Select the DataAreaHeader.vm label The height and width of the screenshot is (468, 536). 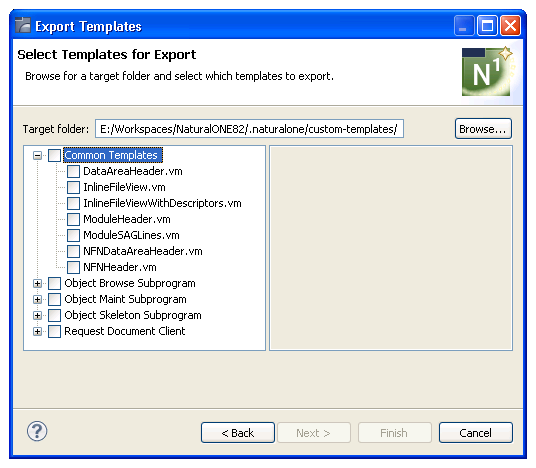point(133,171)
